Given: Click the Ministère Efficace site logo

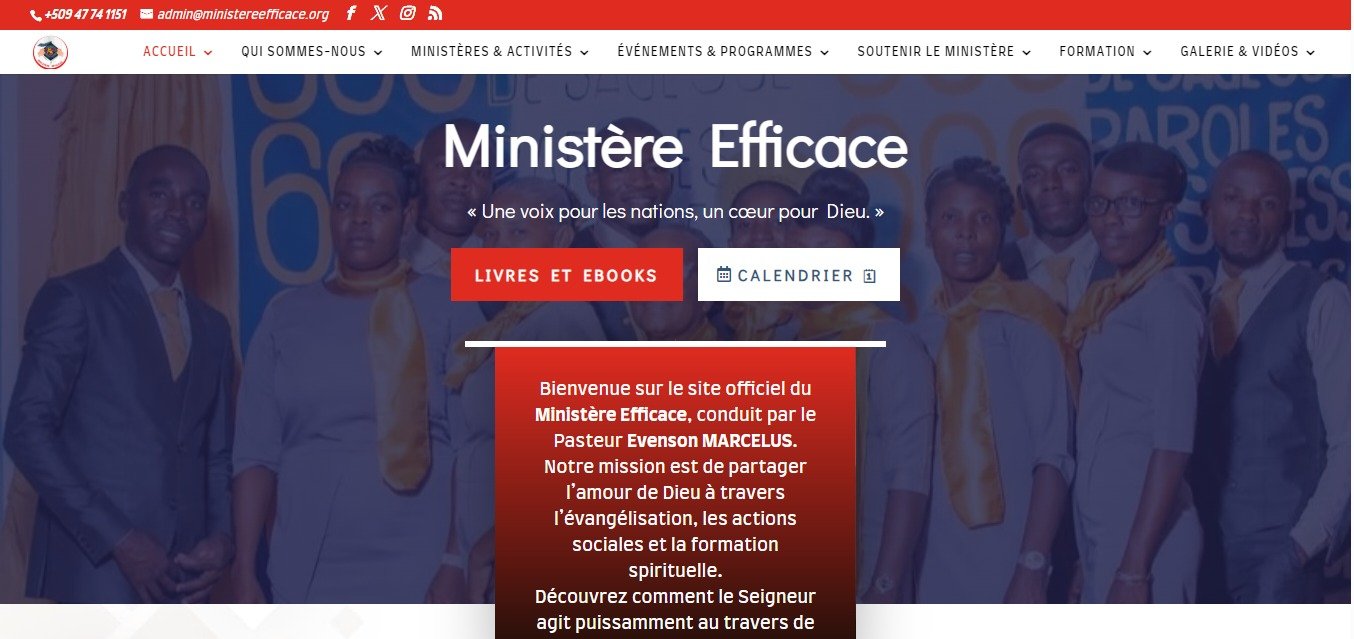Looking at the screenshot, I should point(50,52).
